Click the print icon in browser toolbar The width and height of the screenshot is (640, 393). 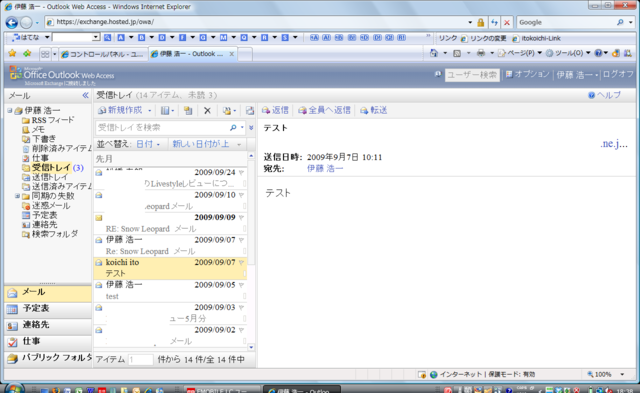481,53
